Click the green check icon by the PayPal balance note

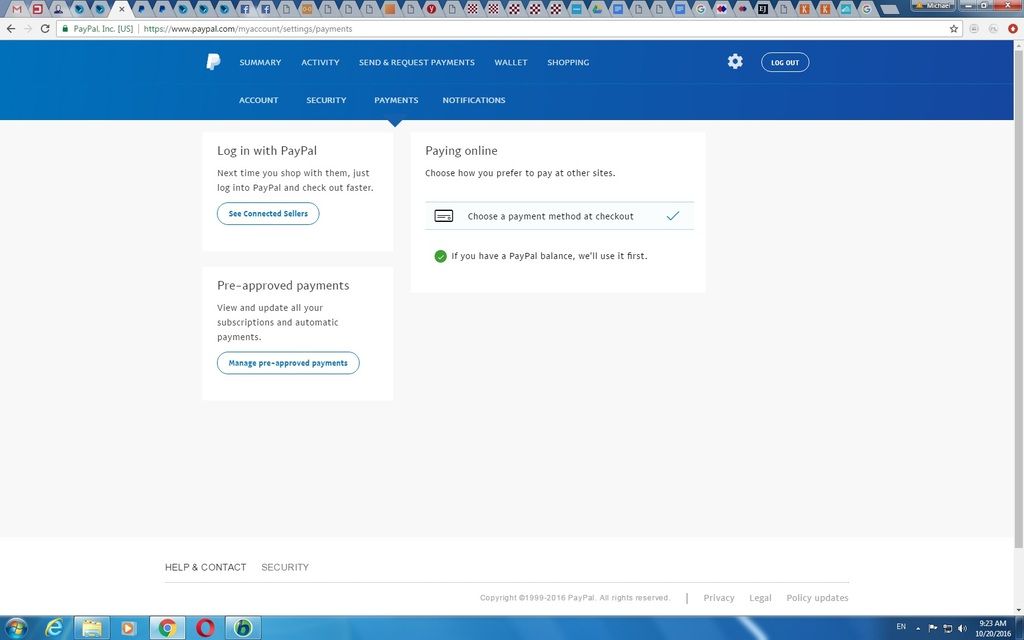[x=440, y=256]
